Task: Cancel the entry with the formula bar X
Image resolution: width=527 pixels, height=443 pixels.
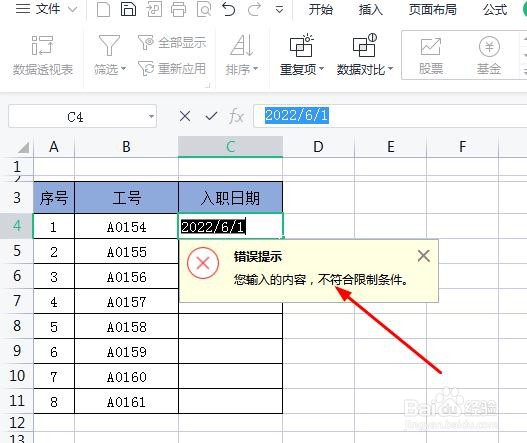Action: click(x=185, y=116)
